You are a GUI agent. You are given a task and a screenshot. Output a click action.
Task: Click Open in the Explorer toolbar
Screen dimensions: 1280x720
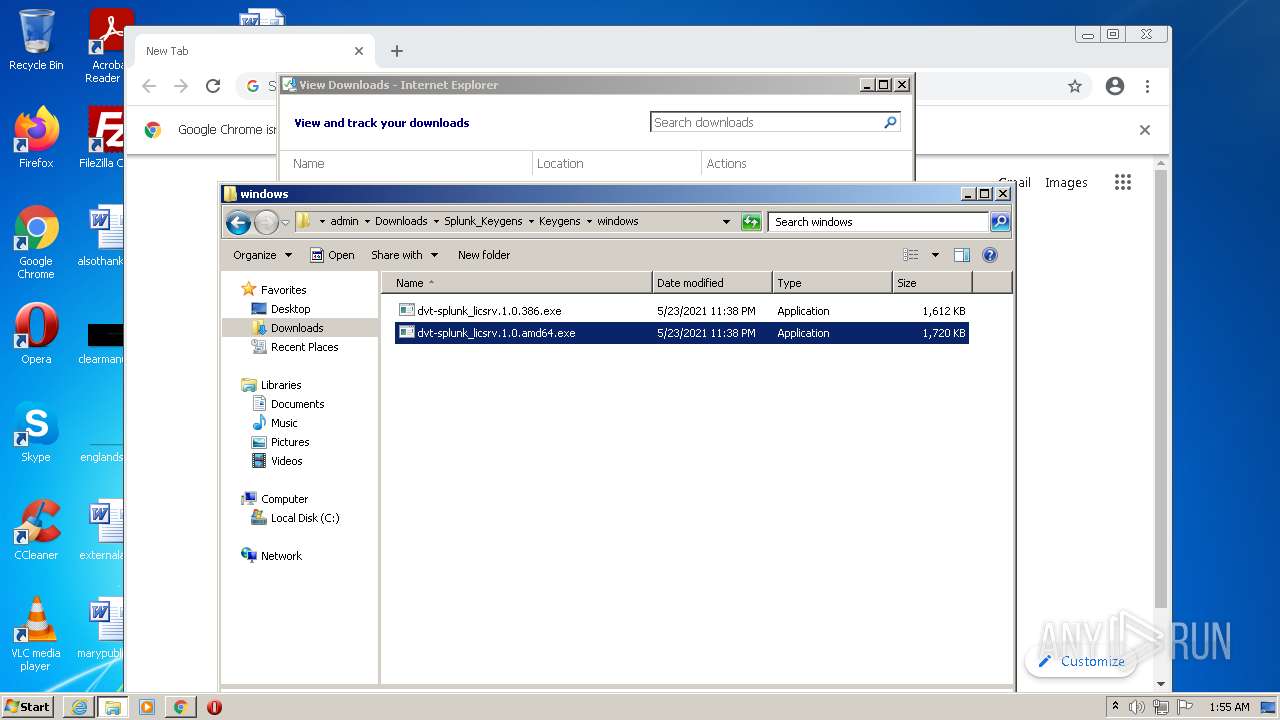tap(332, 255)
